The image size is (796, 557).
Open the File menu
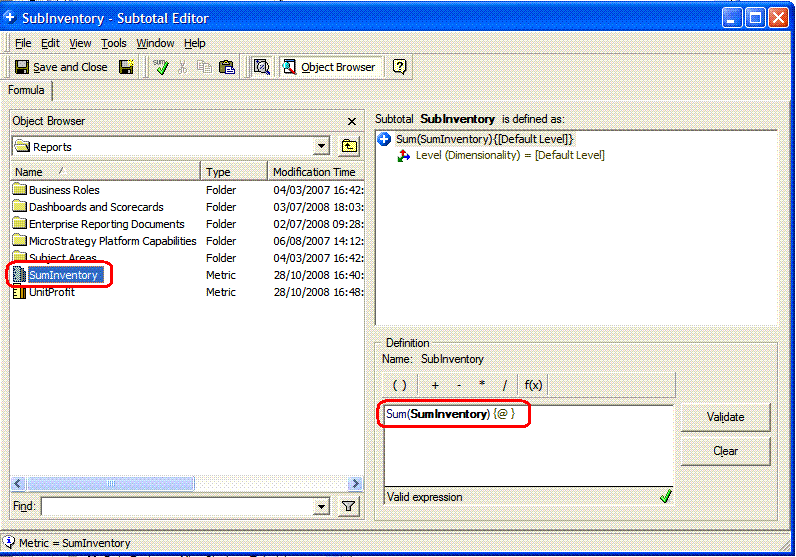pyautogui.click(x=23, y=43)
